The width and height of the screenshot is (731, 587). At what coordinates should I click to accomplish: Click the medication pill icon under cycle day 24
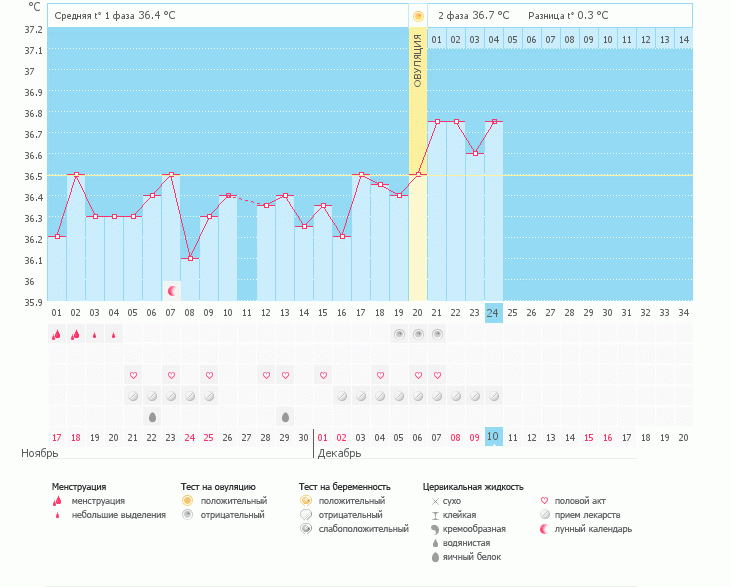[x=493, y=396]
